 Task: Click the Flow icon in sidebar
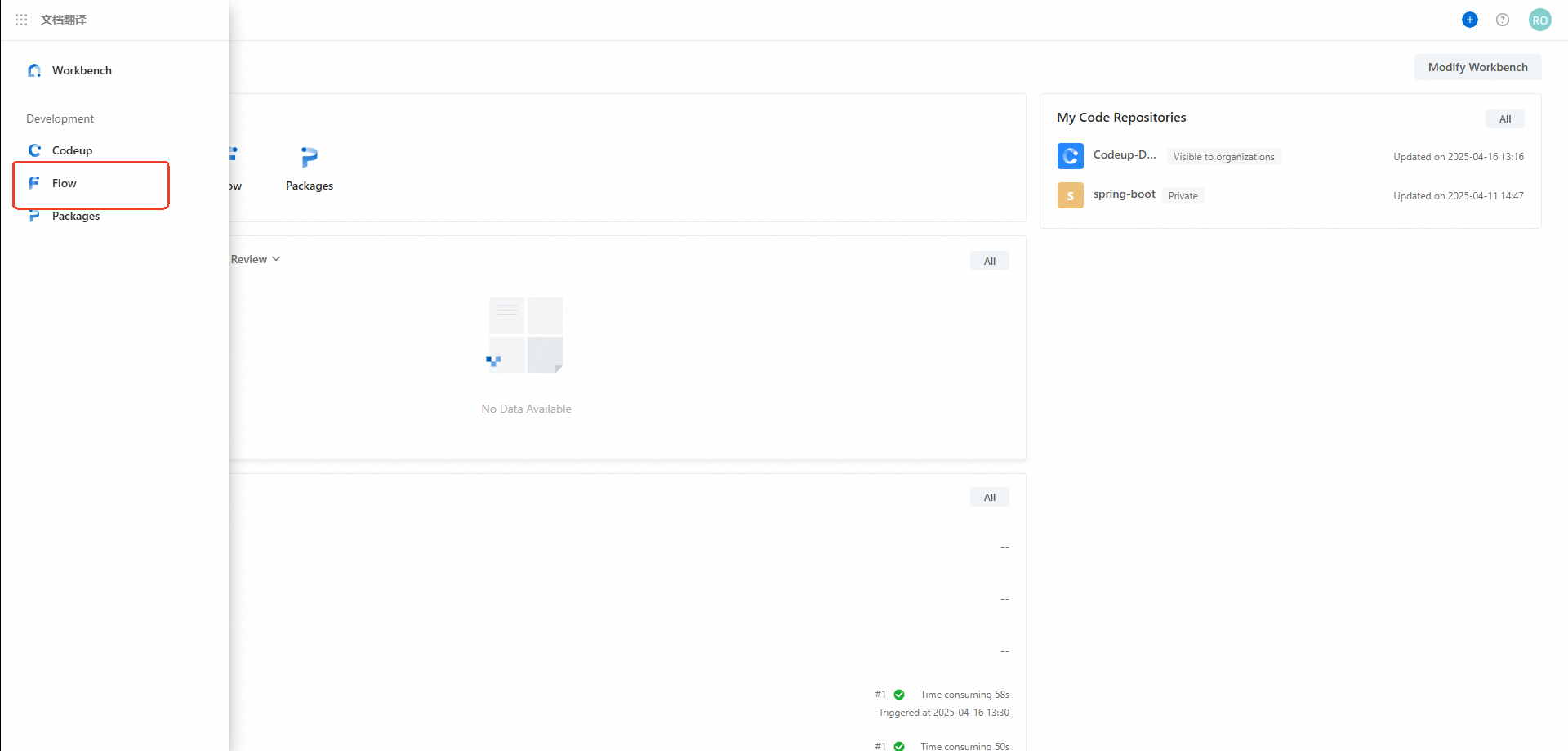(34, 183)
